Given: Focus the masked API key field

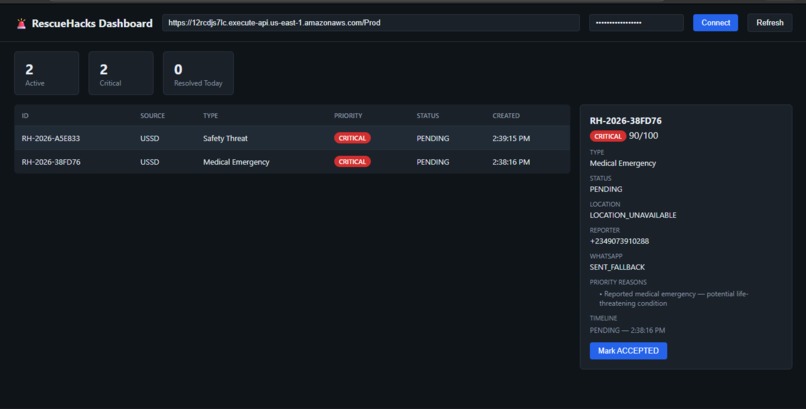Looking at the screenshot, I should click(x=636, y=23).
